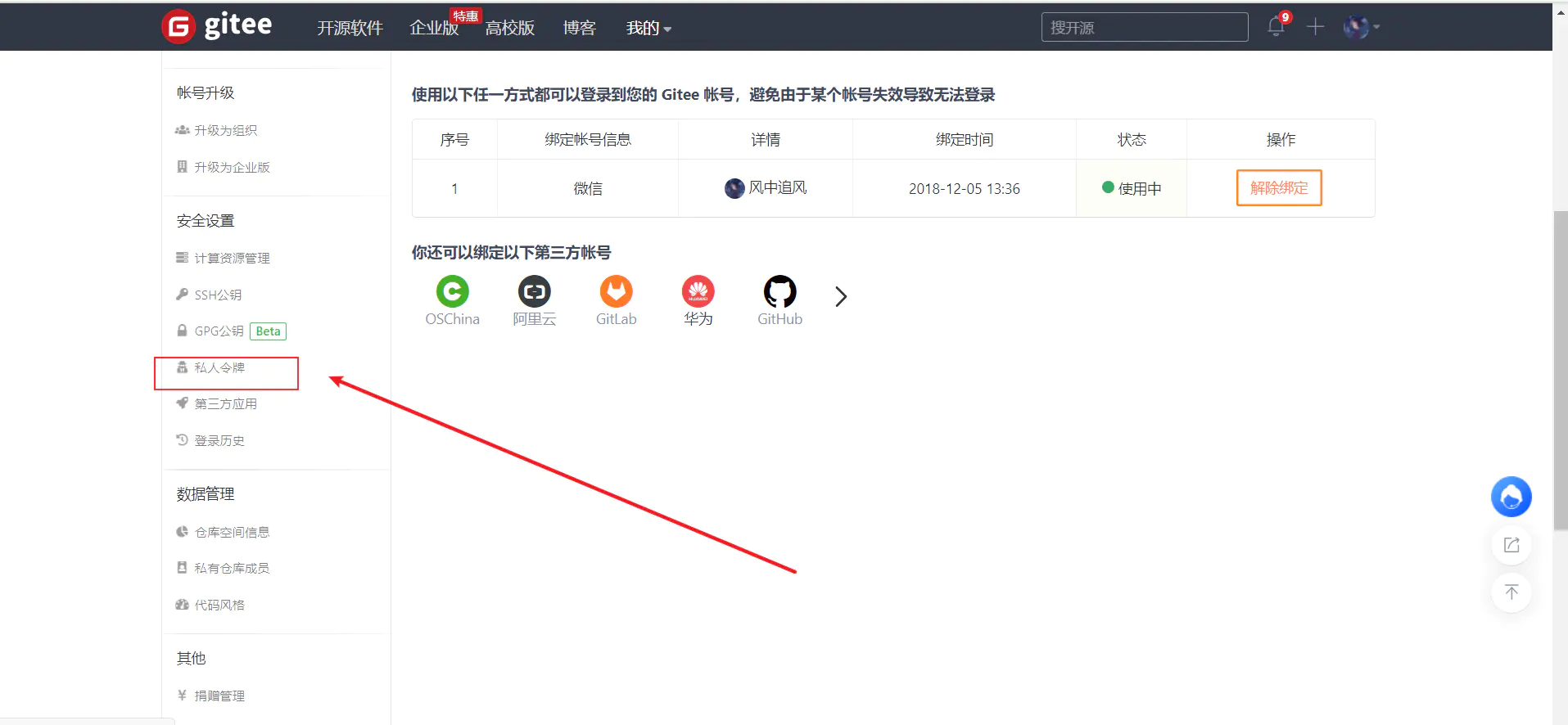Click the 安全设置 section heading
Image resolution: width=1568 pixels, height=725 pixels.
pos(206,221)
